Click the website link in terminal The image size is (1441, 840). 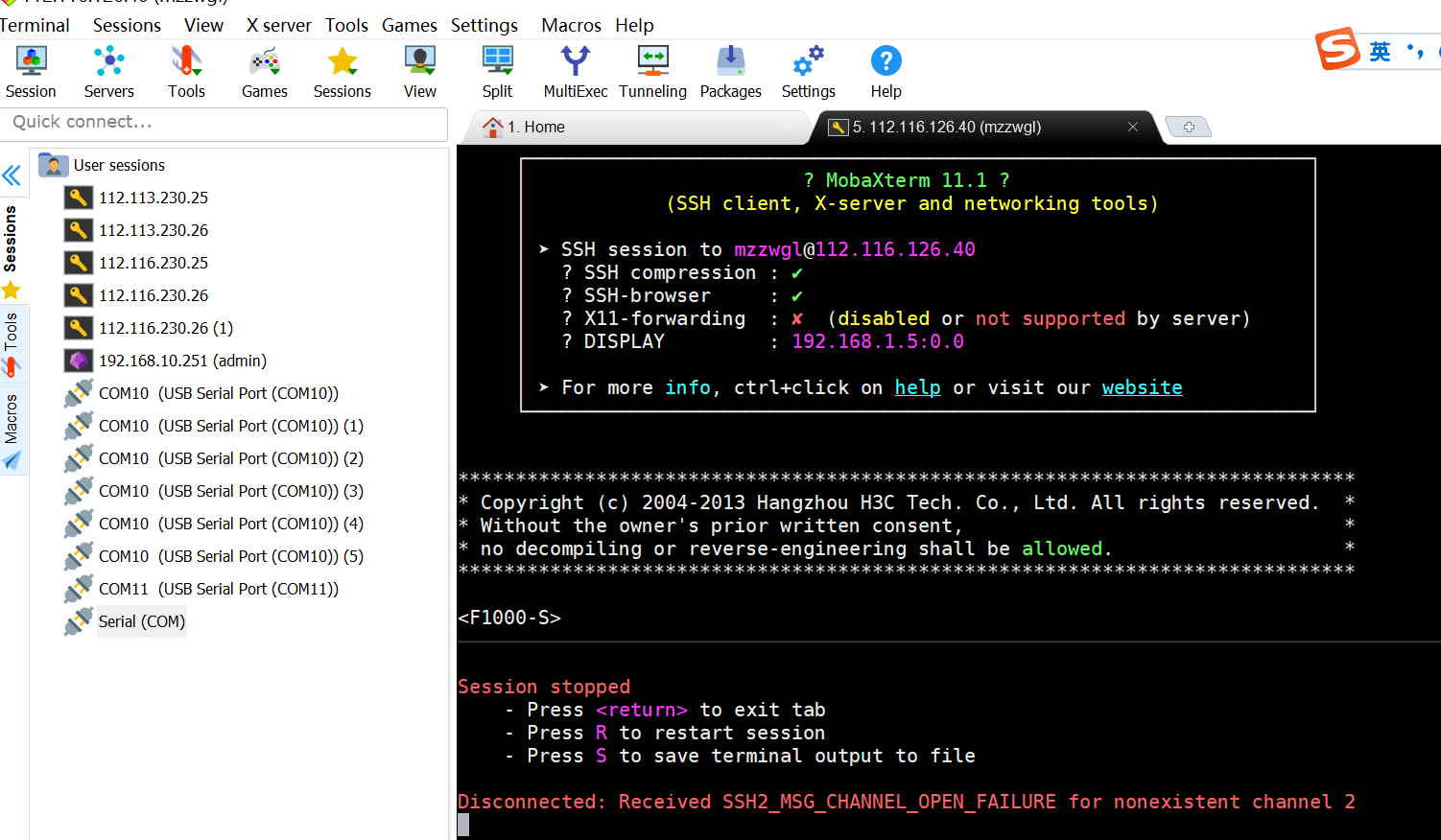click(1142, 387)
